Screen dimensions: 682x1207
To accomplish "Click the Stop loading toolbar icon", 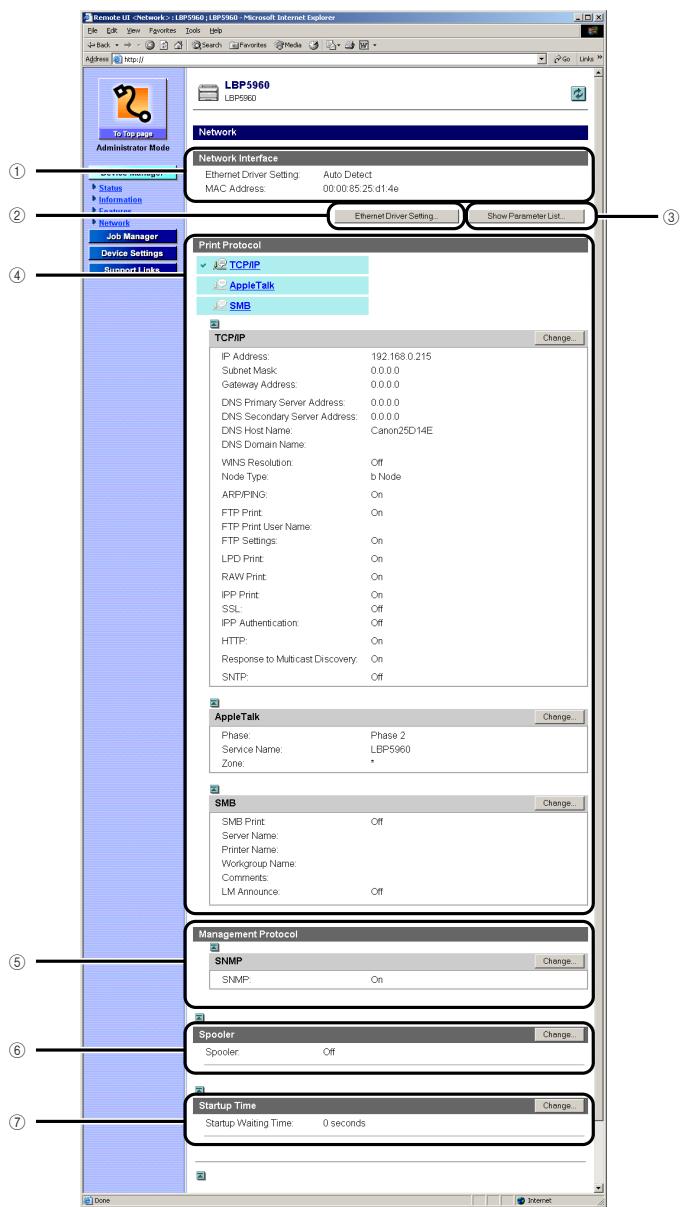I will pyautogui.click(x=149, y=45).
